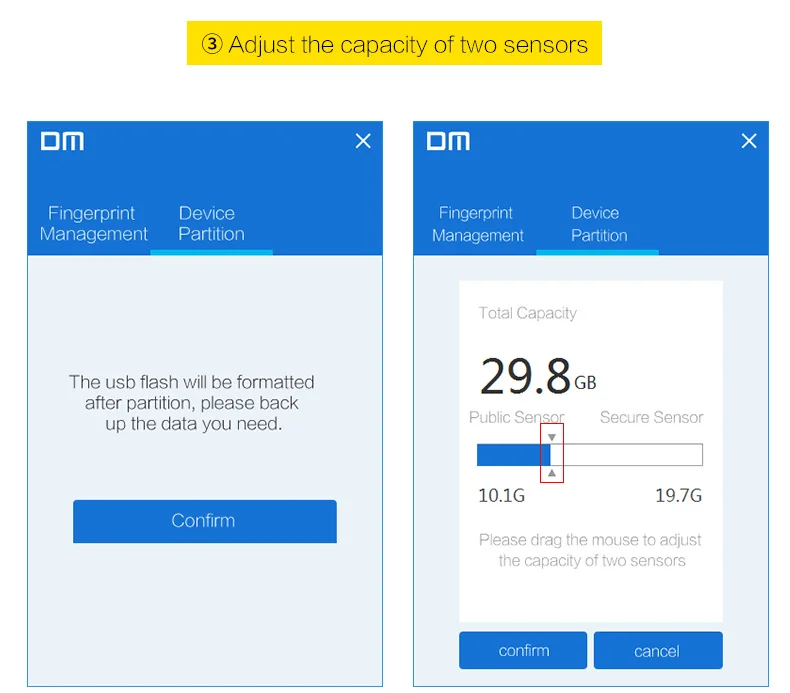This screenshot has width=790, height=693.
Task: Click the slider's bottom up-arrow handle
Action: [x=552, y=472]
